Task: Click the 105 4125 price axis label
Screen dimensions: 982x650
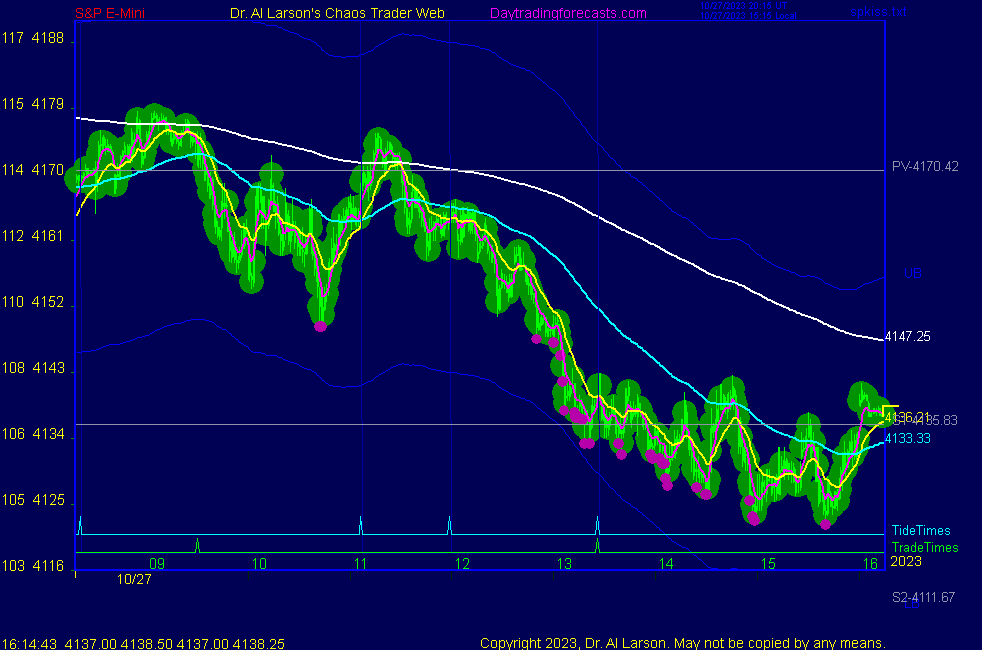Action: (x=33, y=500)
